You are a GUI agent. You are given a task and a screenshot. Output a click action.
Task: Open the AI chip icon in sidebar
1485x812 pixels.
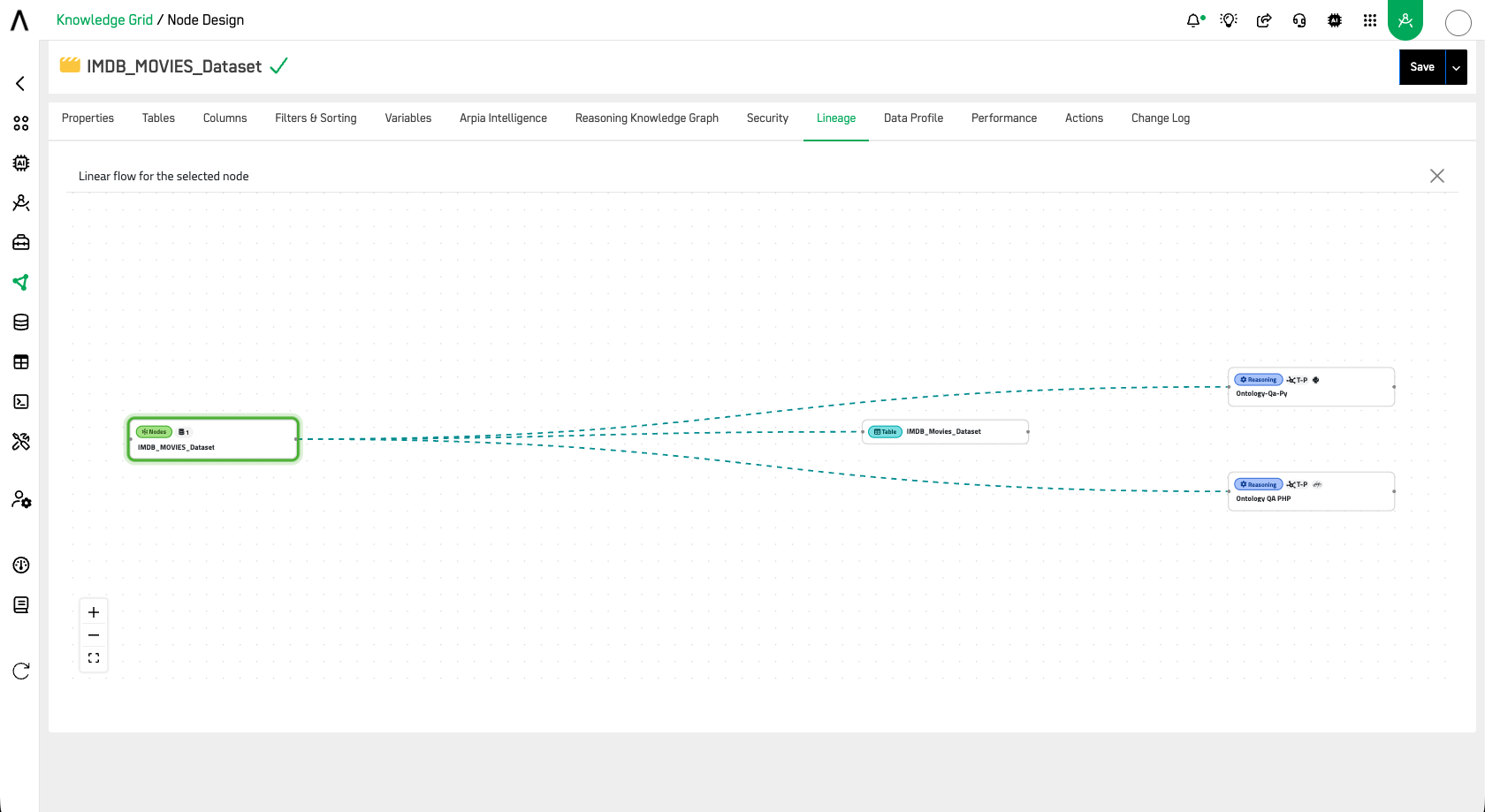coord(21,163)
